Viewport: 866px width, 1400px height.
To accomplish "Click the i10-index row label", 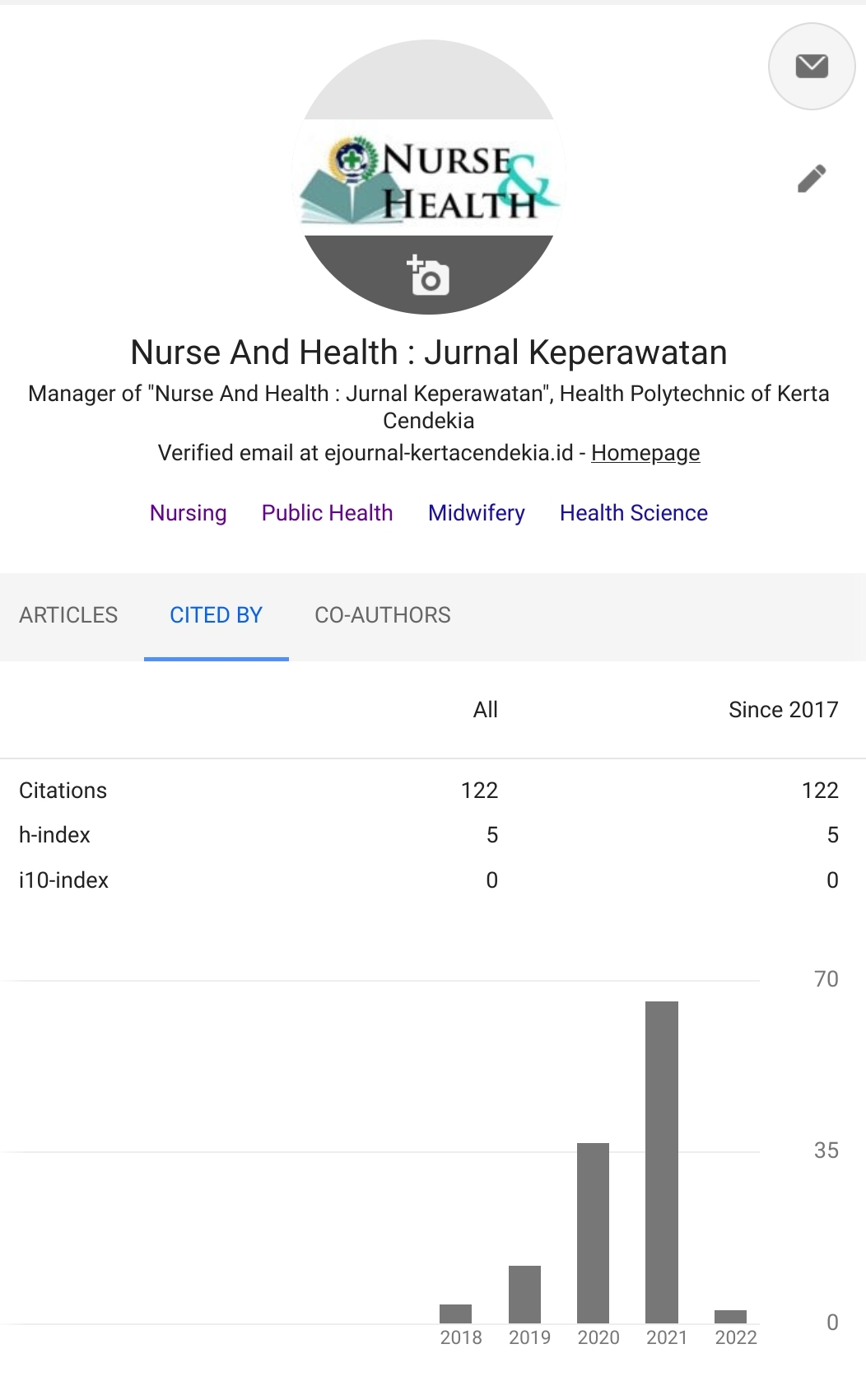I will tap(63, 880).
